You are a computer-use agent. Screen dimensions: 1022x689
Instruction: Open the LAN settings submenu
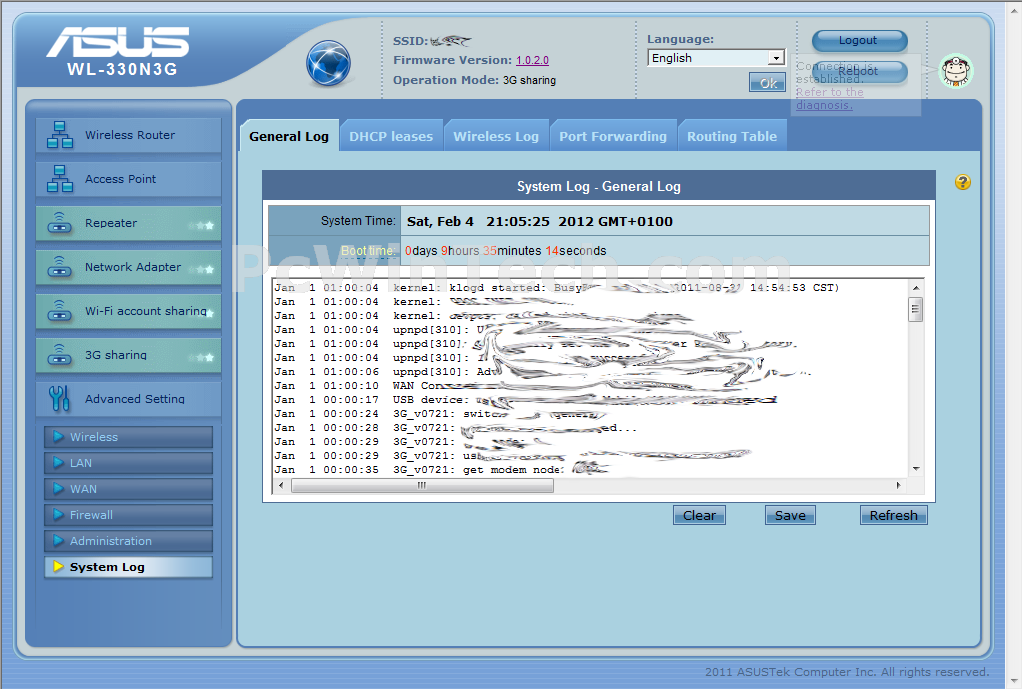tap(128, 463)
